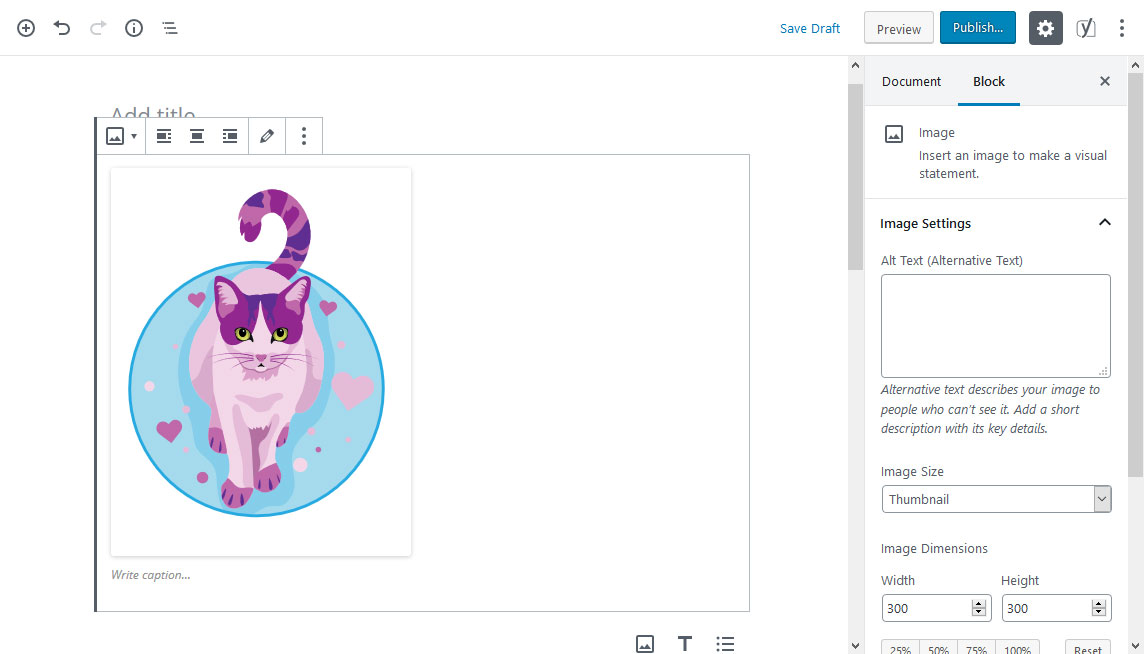Open the change block type dropdown arrow
This screenshot has height=654, width=1144.
[x=133, y=135]
